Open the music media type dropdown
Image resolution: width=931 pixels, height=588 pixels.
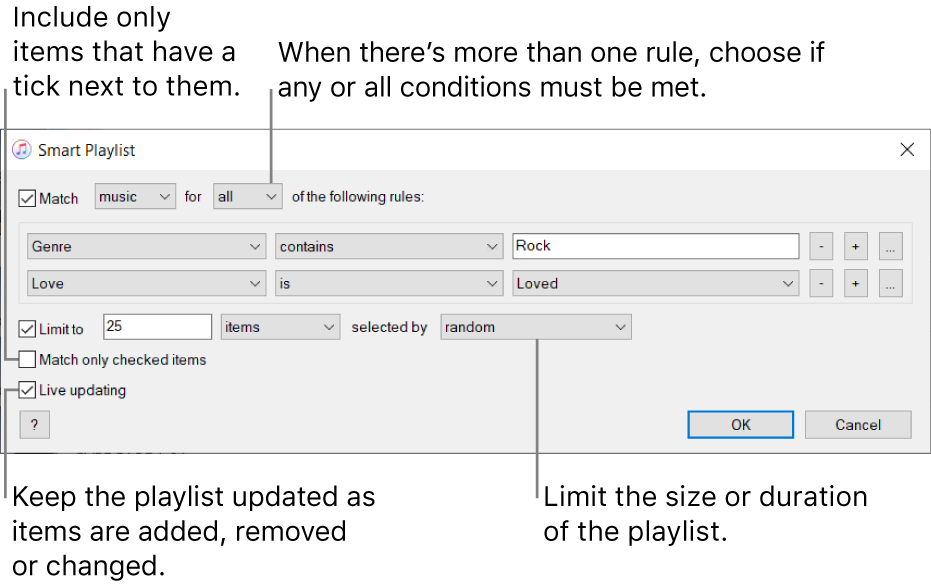pos(134,196)
